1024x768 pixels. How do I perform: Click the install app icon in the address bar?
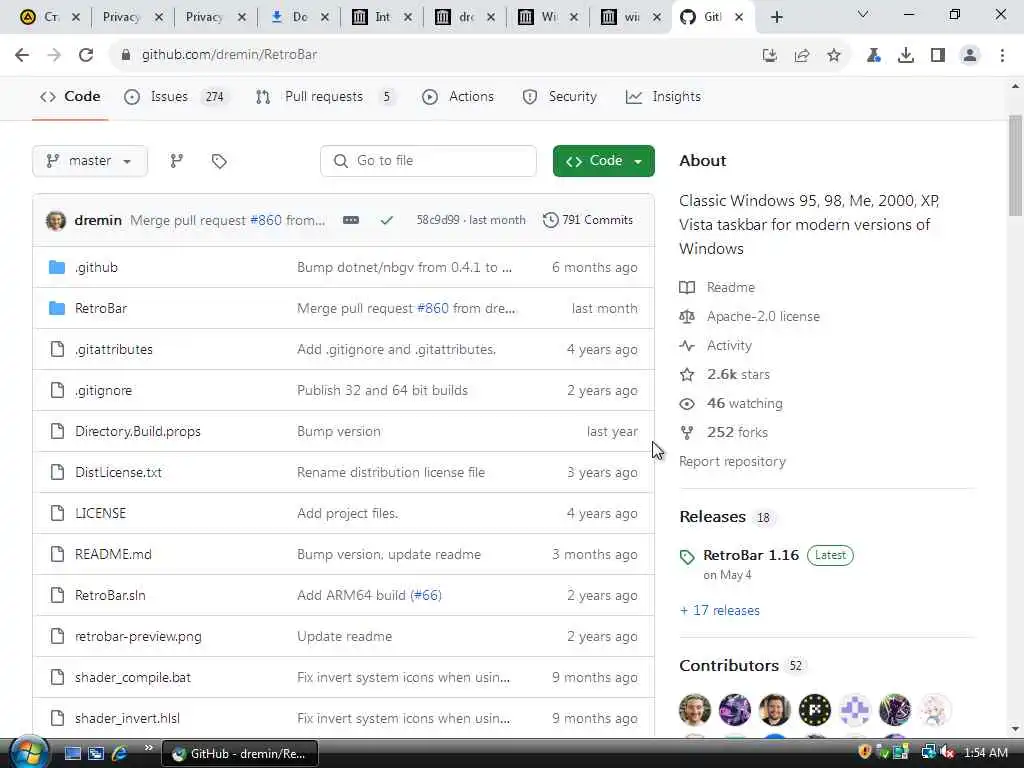[x=770, y=56]
